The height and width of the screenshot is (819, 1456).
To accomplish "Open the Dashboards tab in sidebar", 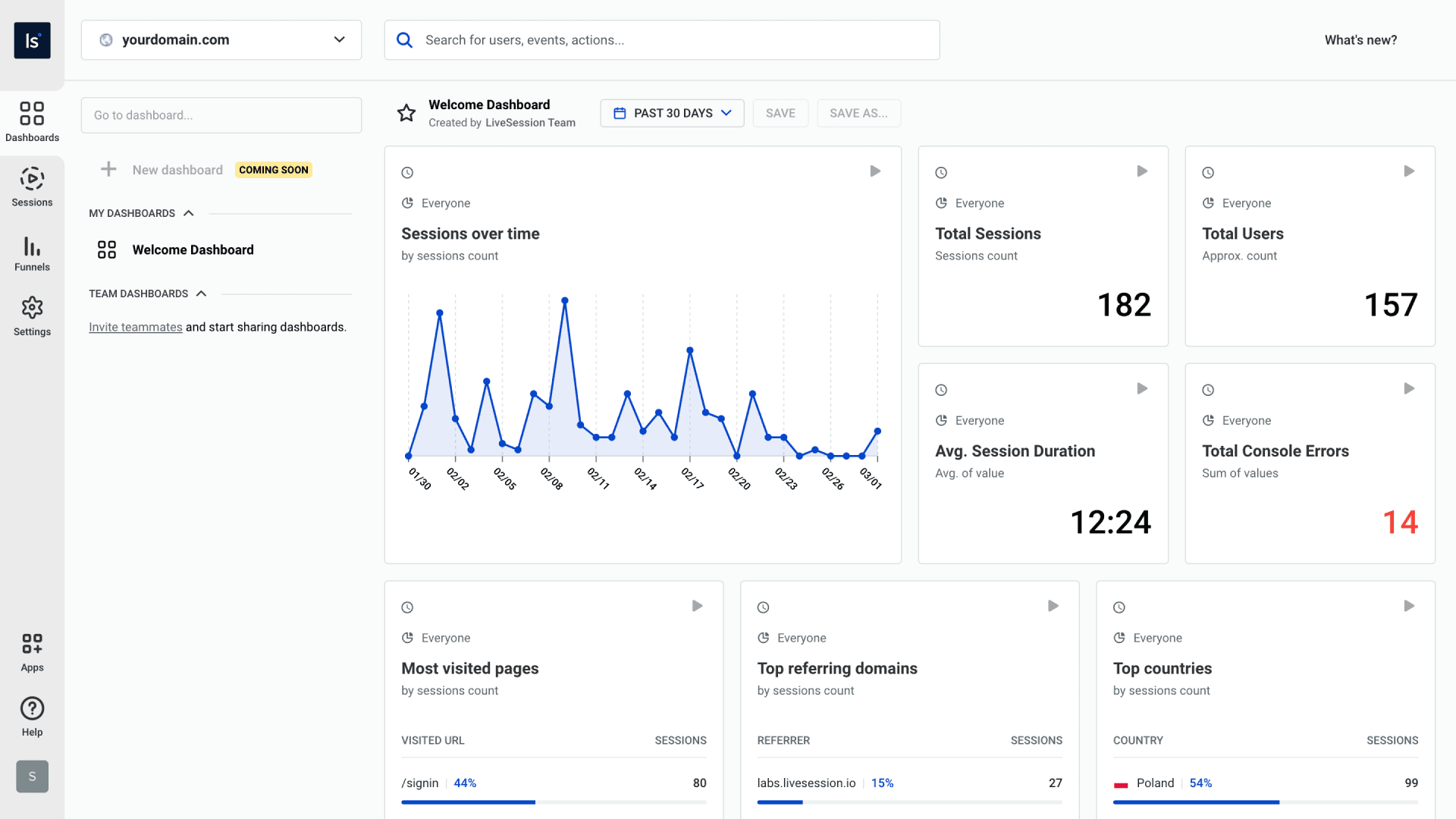I will click(32, 120).
